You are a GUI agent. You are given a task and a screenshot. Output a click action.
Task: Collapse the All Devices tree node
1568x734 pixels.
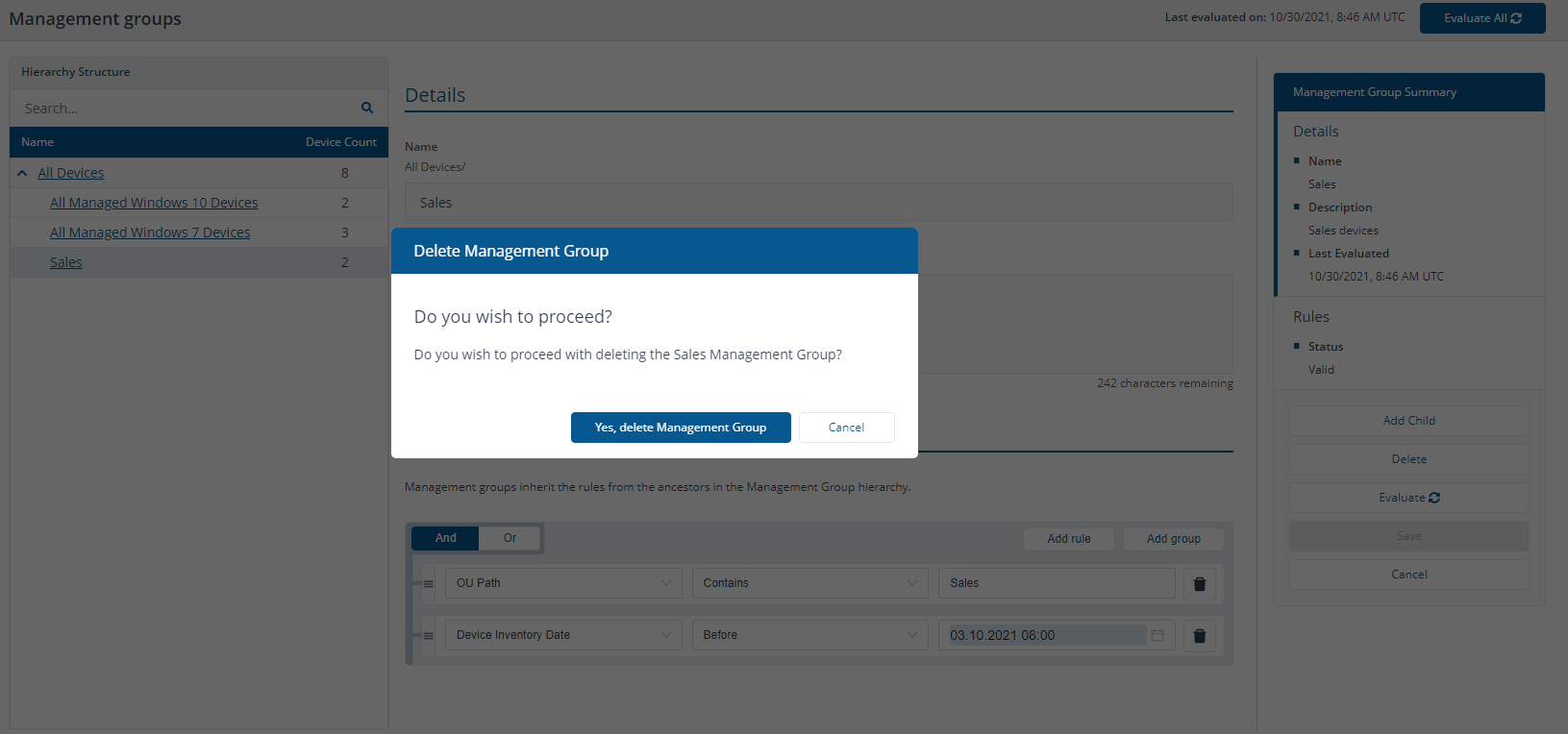[x=22, y=174]
